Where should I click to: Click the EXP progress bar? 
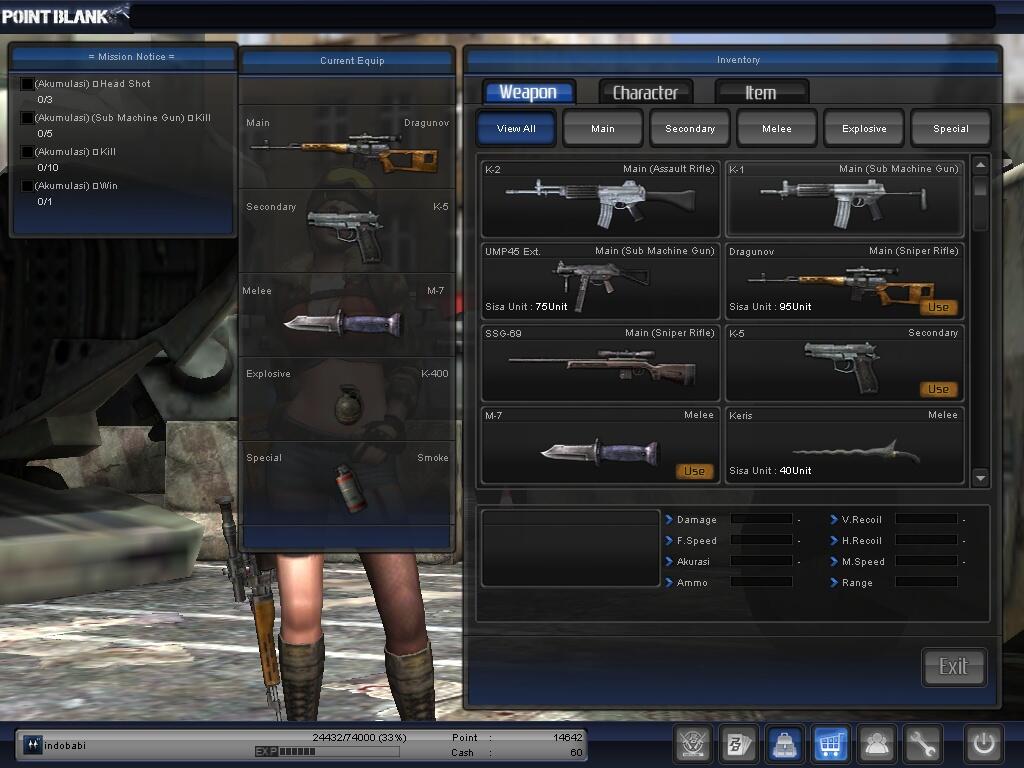click(327, 752)
